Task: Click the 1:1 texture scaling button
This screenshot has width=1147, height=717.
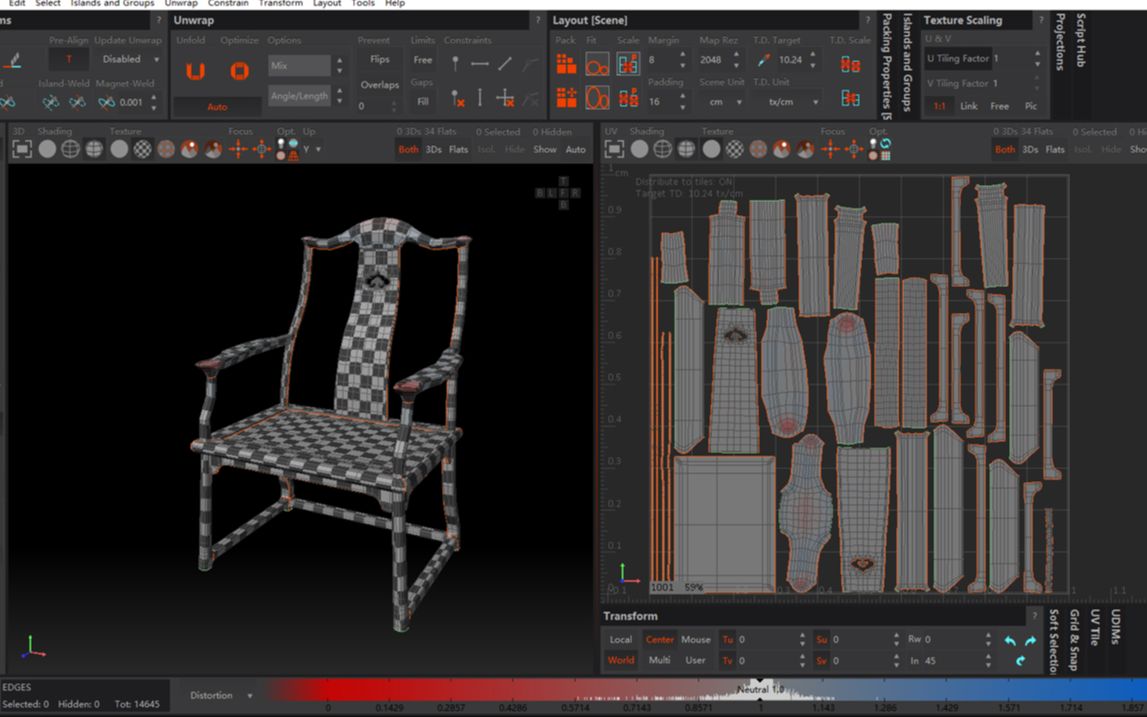Action: [x=939, y=106]
